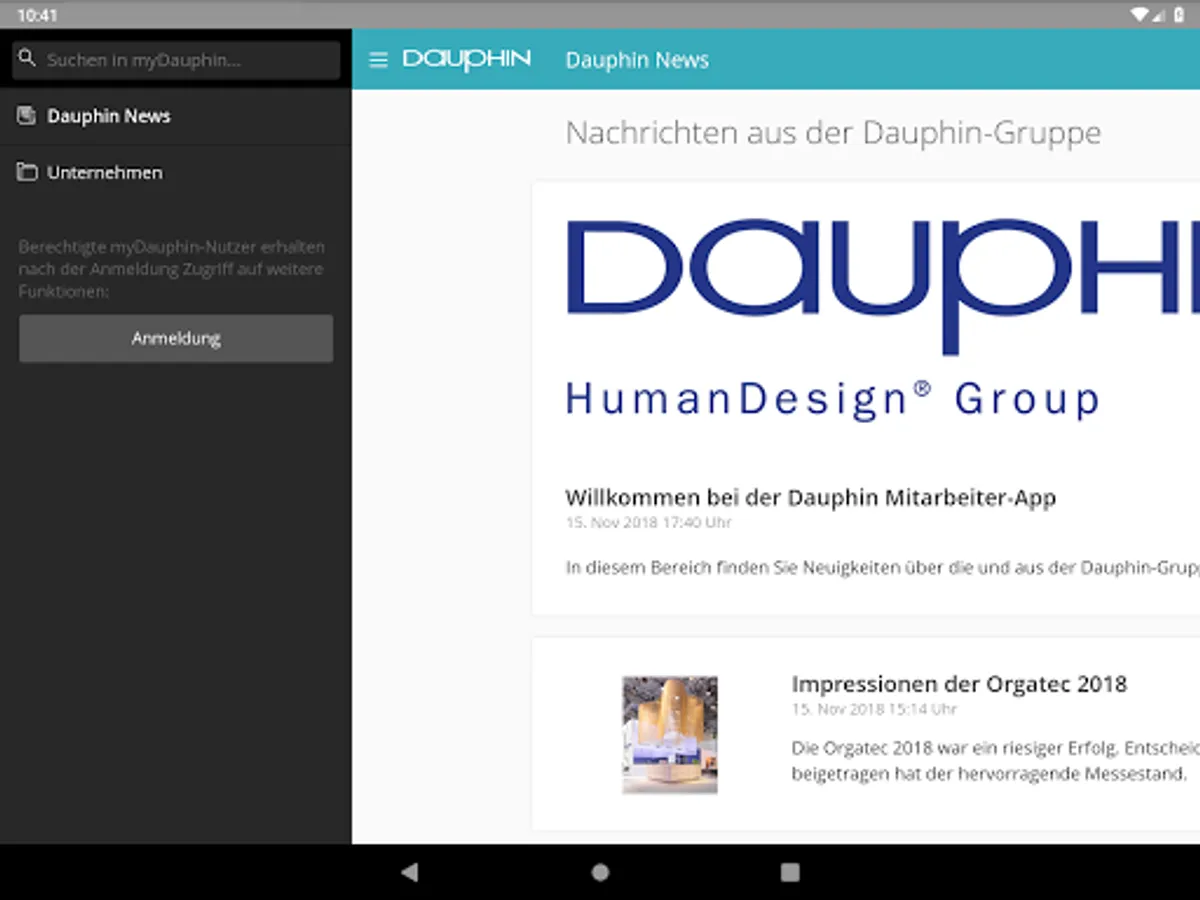This screenshot has width=1200, height=900.
Task: Select Dauphin News in the sidebar
Action: click(x=176, y=116)
